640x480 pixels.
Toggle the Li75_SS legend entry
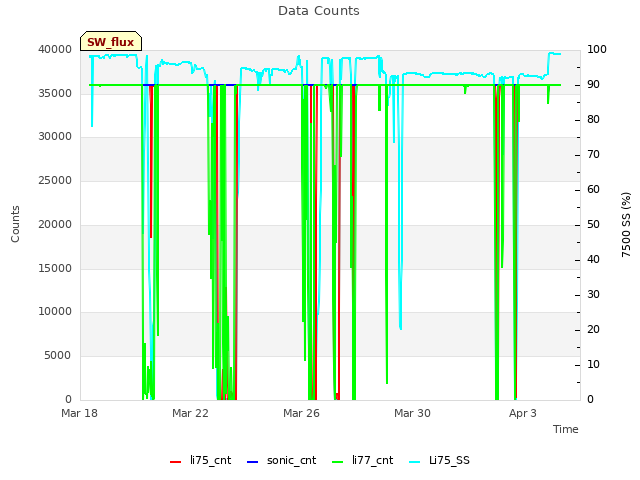[x=439, y=461]
